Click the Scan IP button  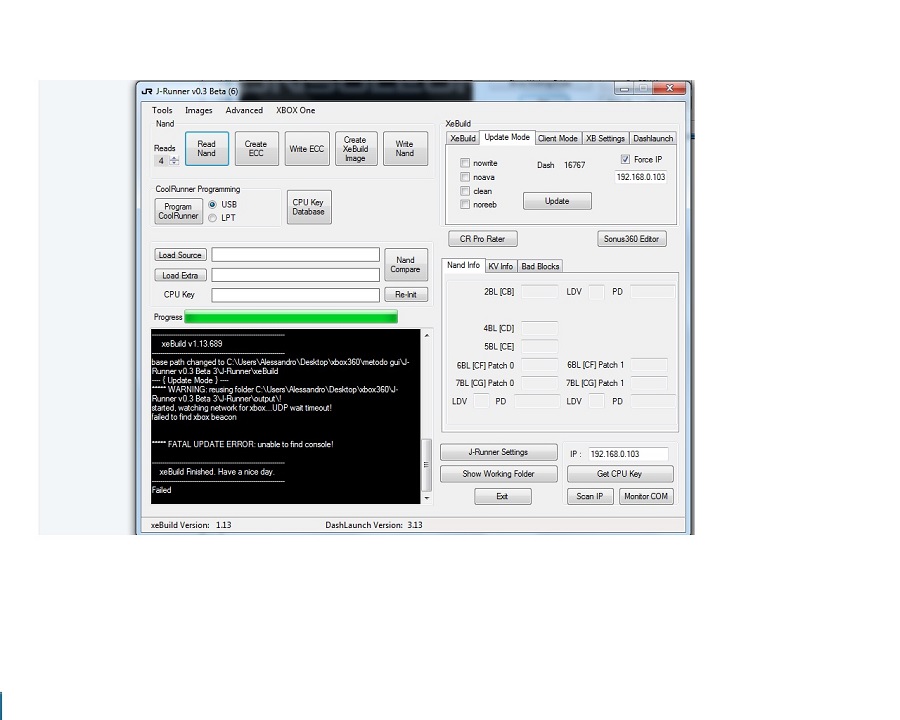(x=590, y=497)
